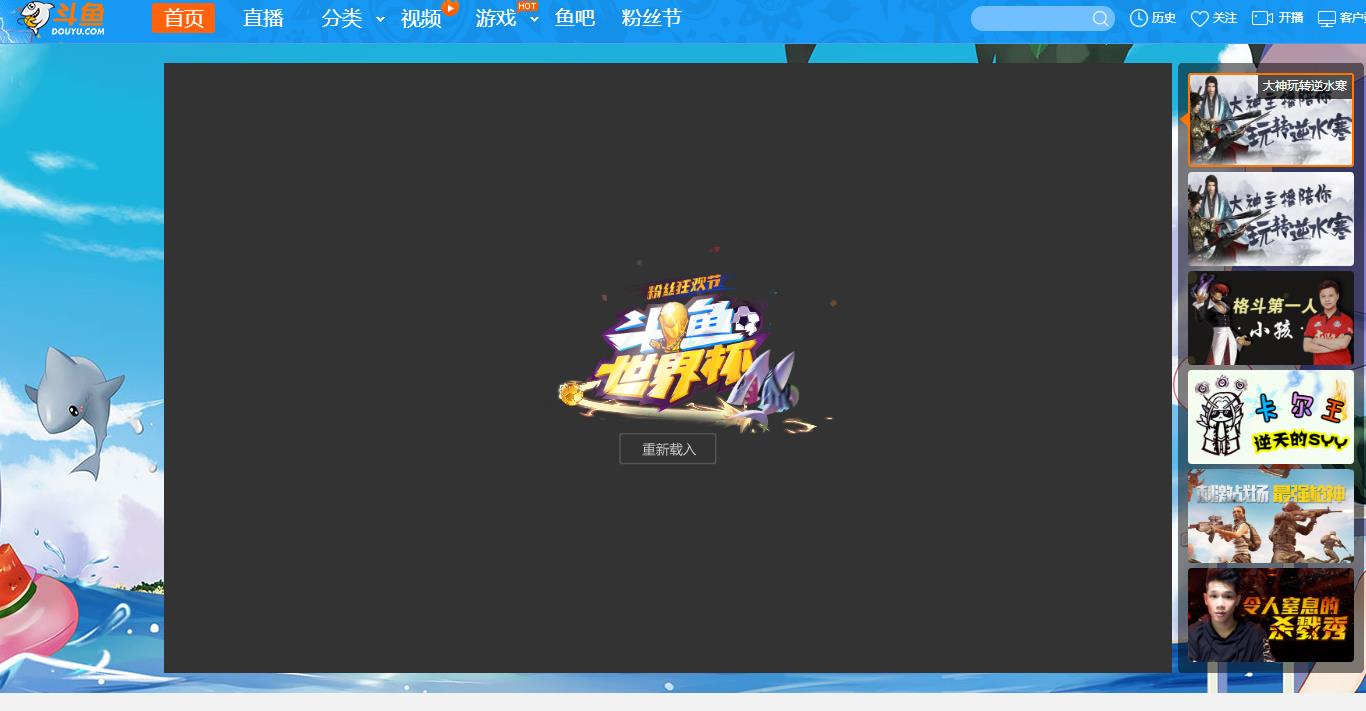Select the highlighted 大神玩转逆水寒 thumbnail
This screenshot has height=711, width=1366.
(1270, 120)
